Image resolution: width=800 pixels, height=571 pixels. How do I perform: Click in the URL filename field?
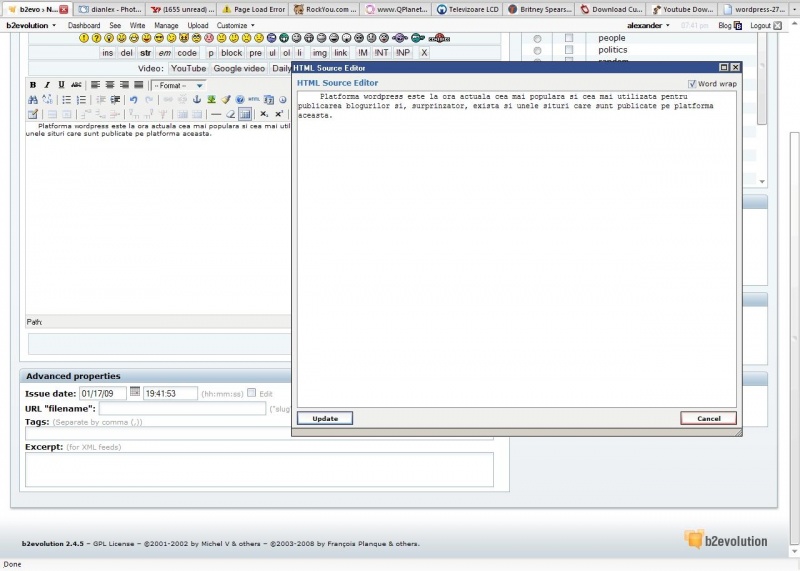(x=182, y=408)
